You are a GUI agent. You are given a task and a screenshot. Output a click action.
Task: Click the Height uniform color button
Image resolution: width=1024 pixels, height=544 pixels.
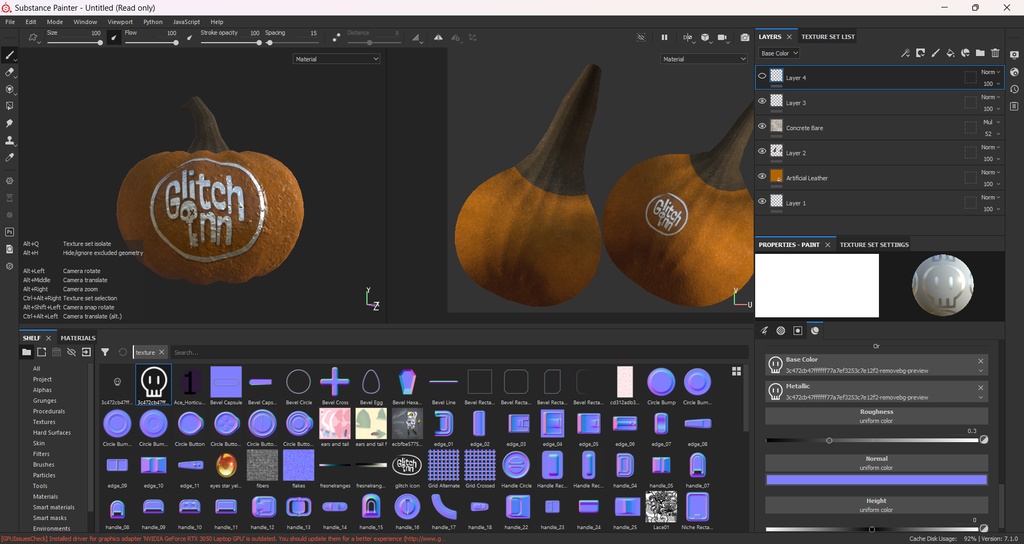[x=876, y=505]
